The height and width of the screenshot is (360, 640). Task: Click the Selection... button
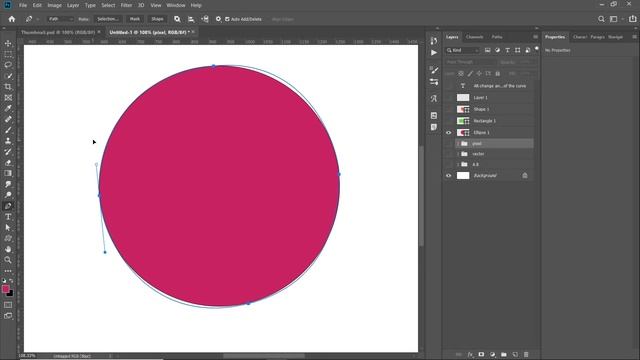coord(108,19)
